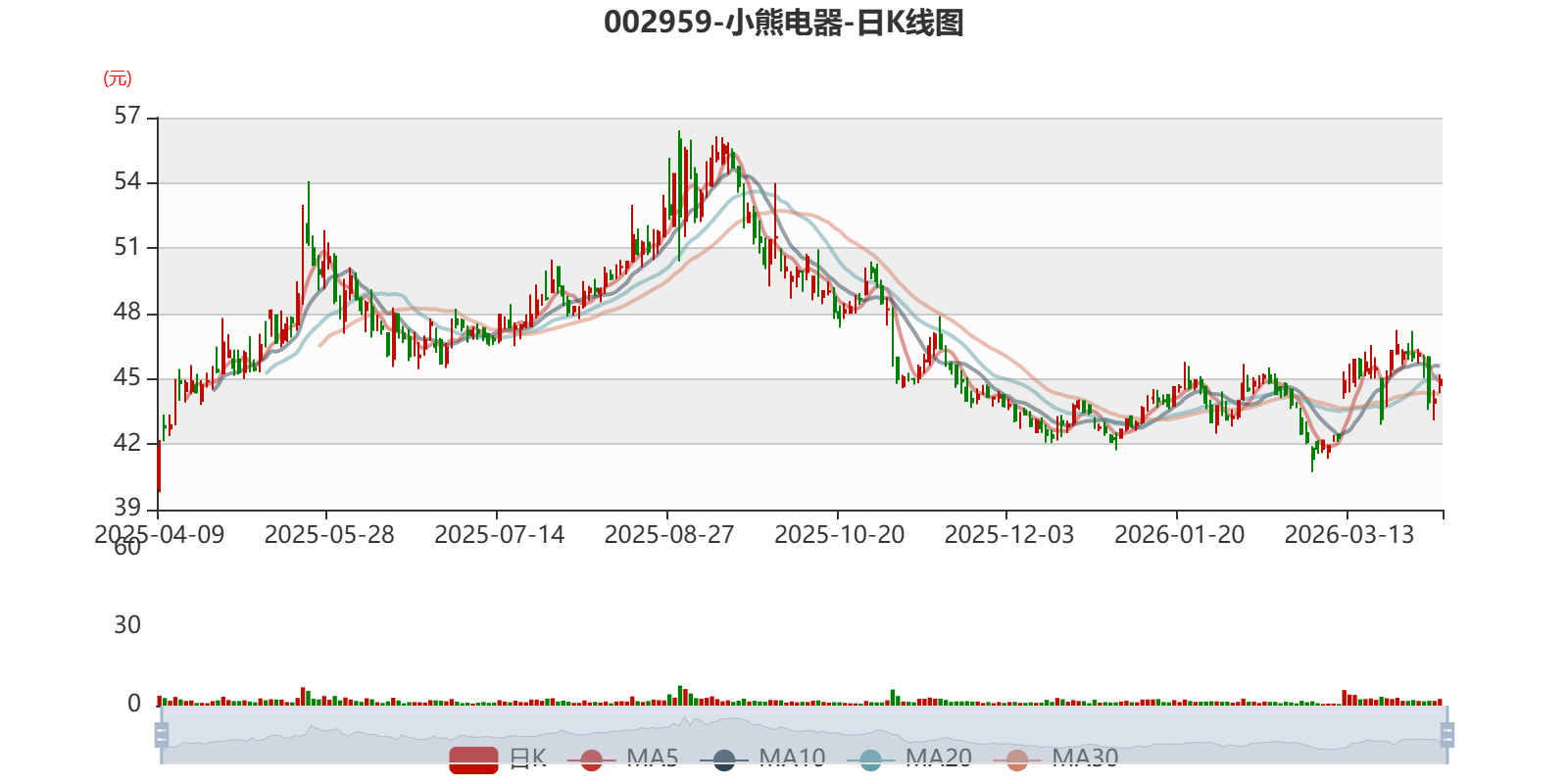This screenshot has height=784, width=1568.
Task: Click the 51 price axis label
Action: pyautogui.click(x=127, y=246)
